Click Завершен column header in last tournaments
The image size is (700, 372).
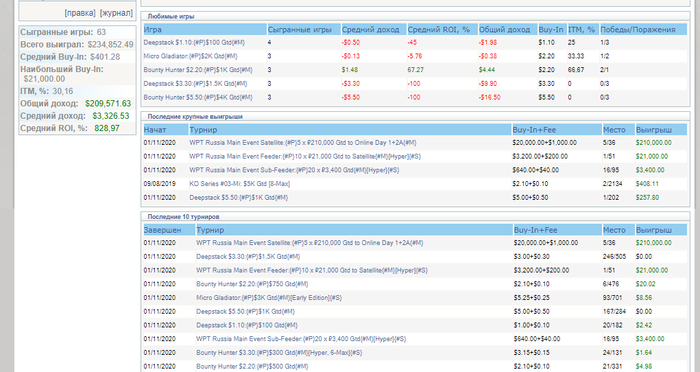[162, 230]
